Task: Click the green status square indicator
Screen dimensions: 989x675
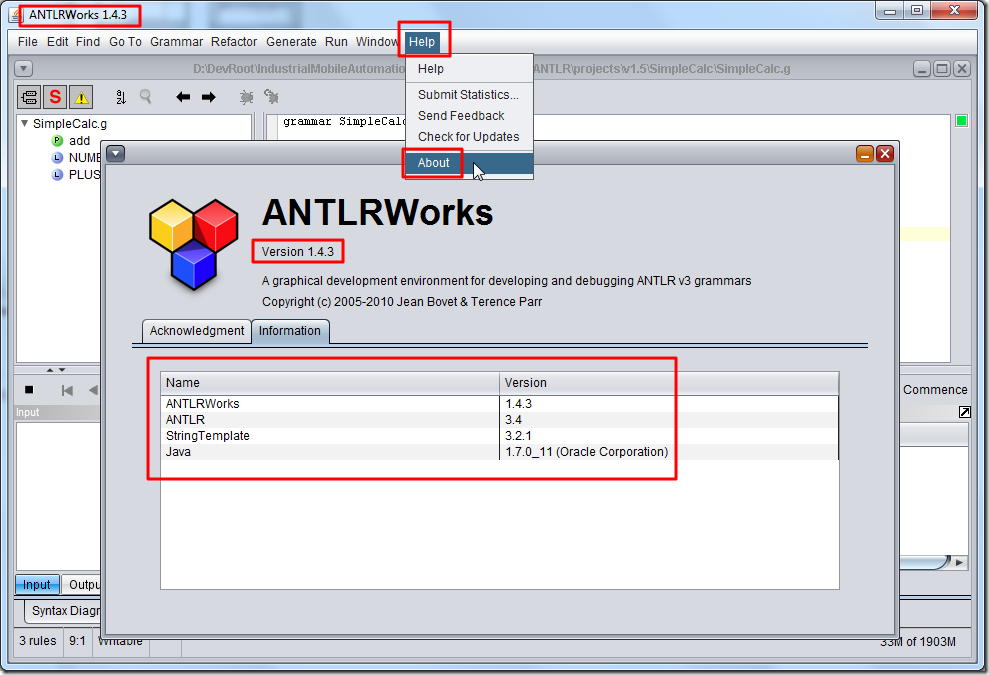Action: point(961,120)
